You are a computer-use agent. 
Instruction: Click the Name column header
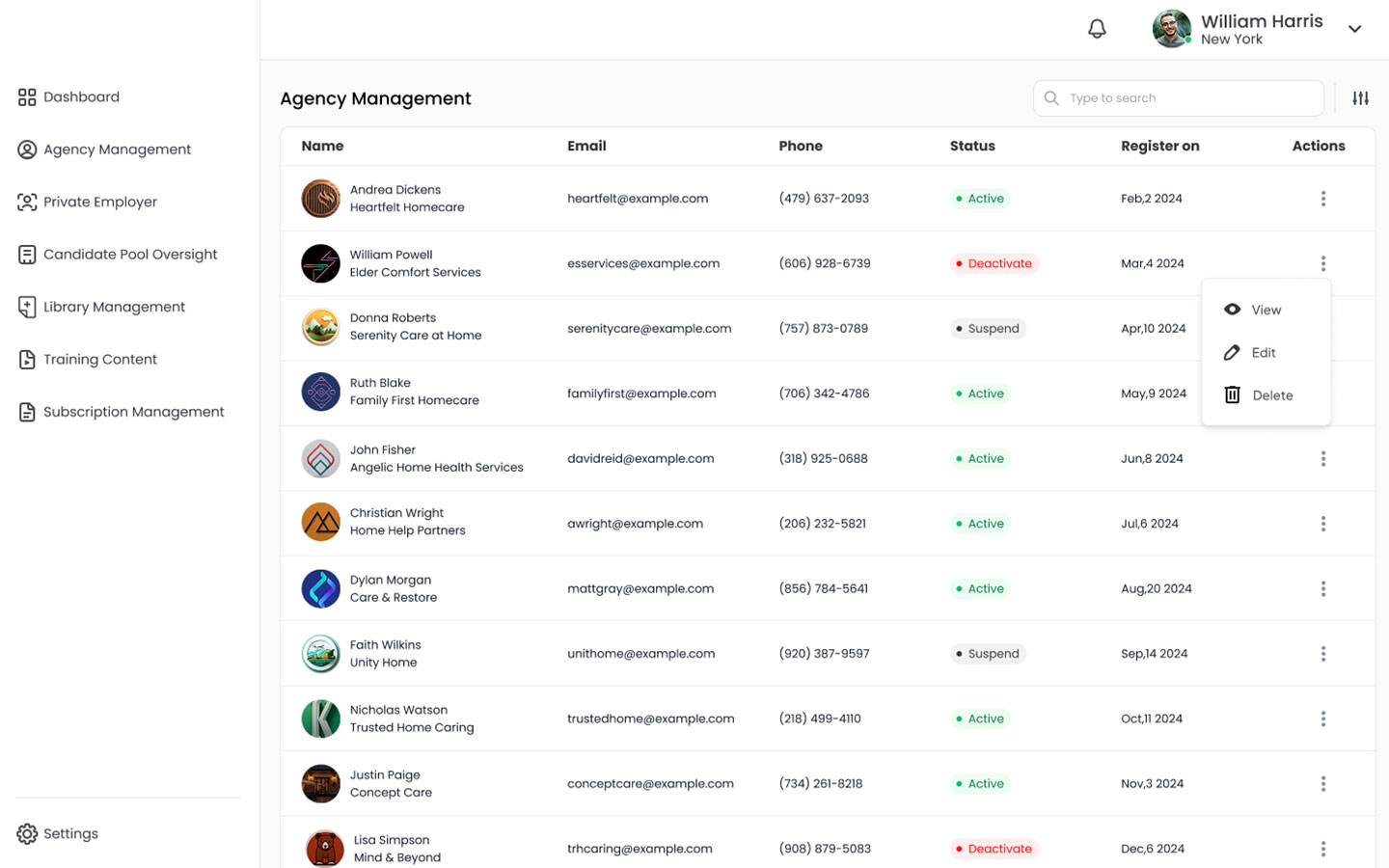(x=322, y=147)
